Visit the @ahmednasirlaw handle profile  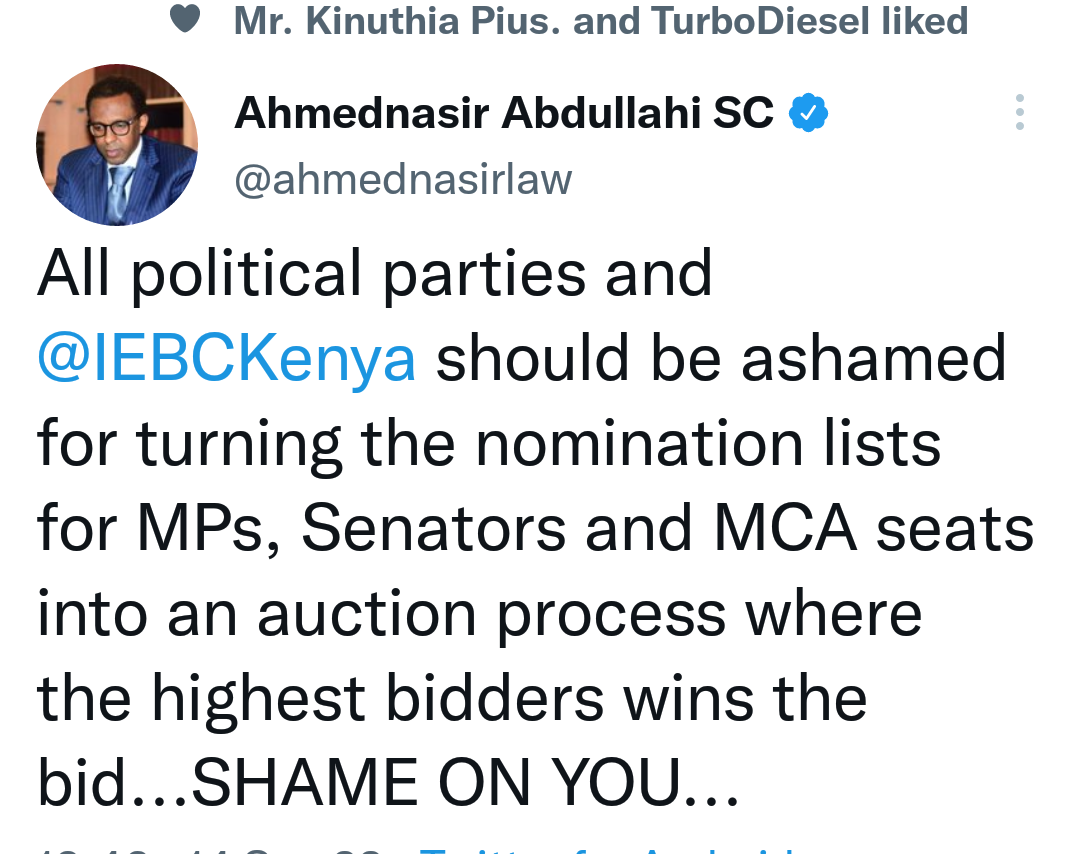403,180
